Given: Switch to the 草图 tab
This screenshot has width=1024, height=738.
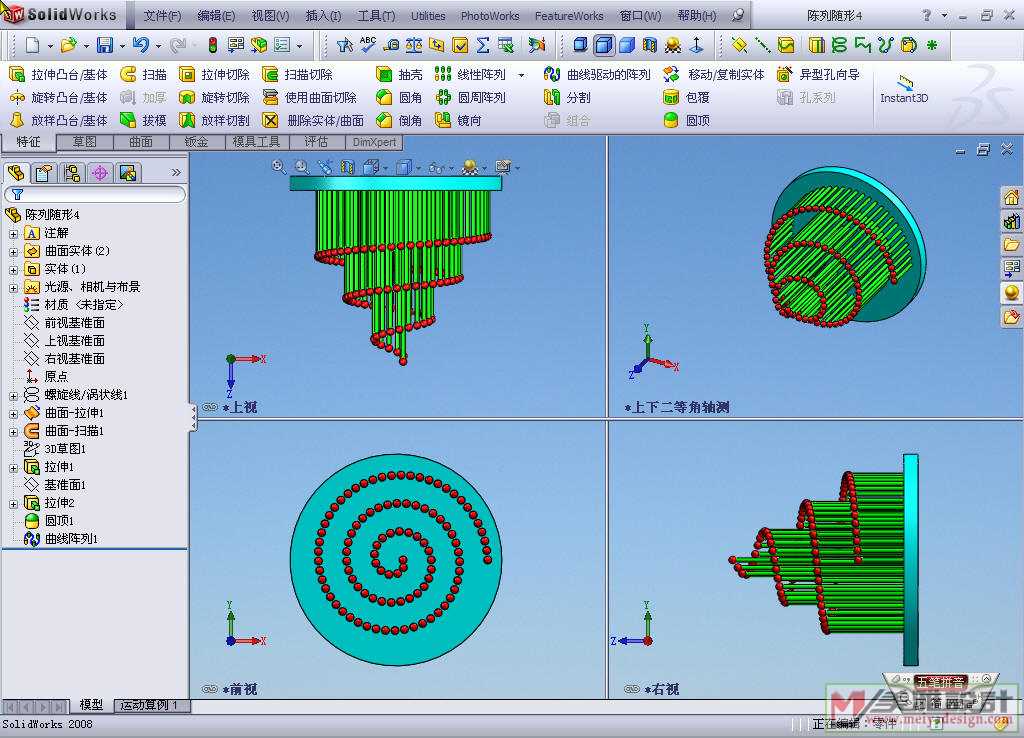Looking at the screenshot, I should pos(85,142).
